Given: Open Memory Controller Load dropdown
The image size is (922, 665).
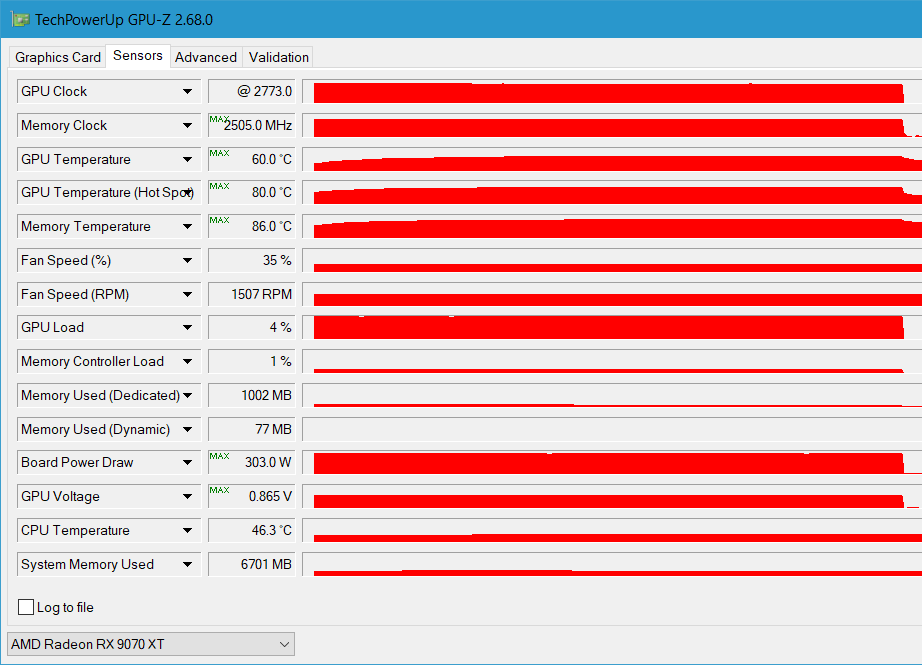Looking at the screenshot, I should click(187, 362).
